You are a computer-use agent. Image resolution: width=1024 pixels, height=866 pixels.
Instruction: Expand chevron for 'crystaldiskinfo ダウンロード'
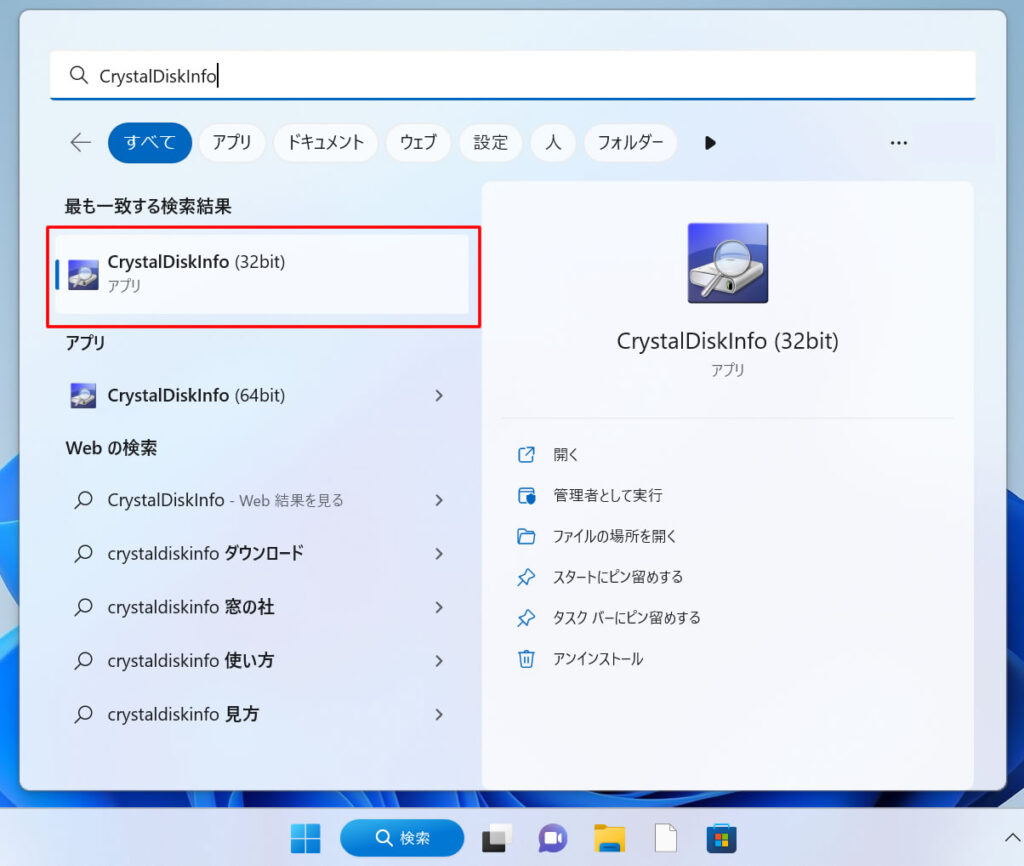tap(439, 554)
